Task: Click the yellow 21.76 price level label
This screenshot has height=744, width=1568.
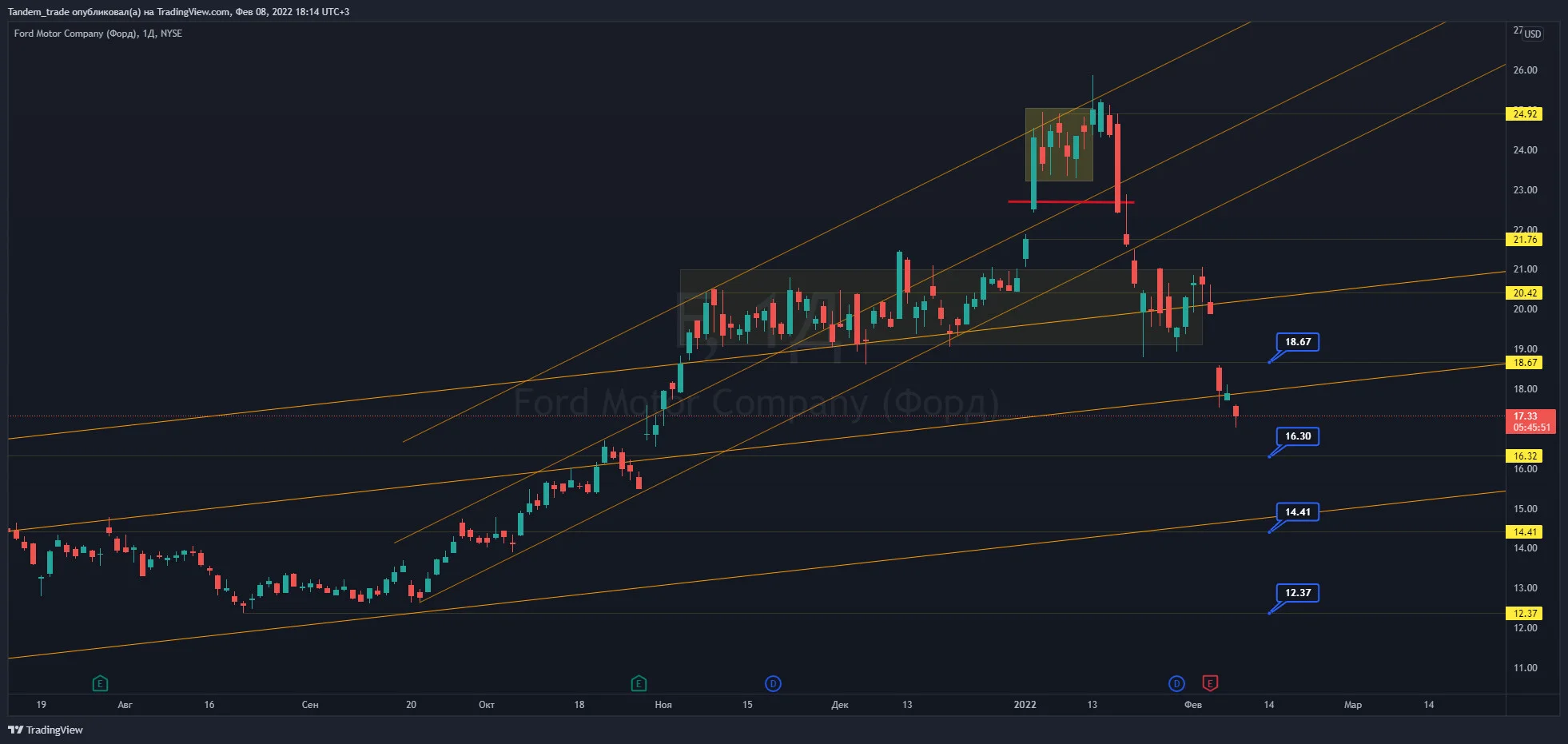Action: click(1525, 240)
